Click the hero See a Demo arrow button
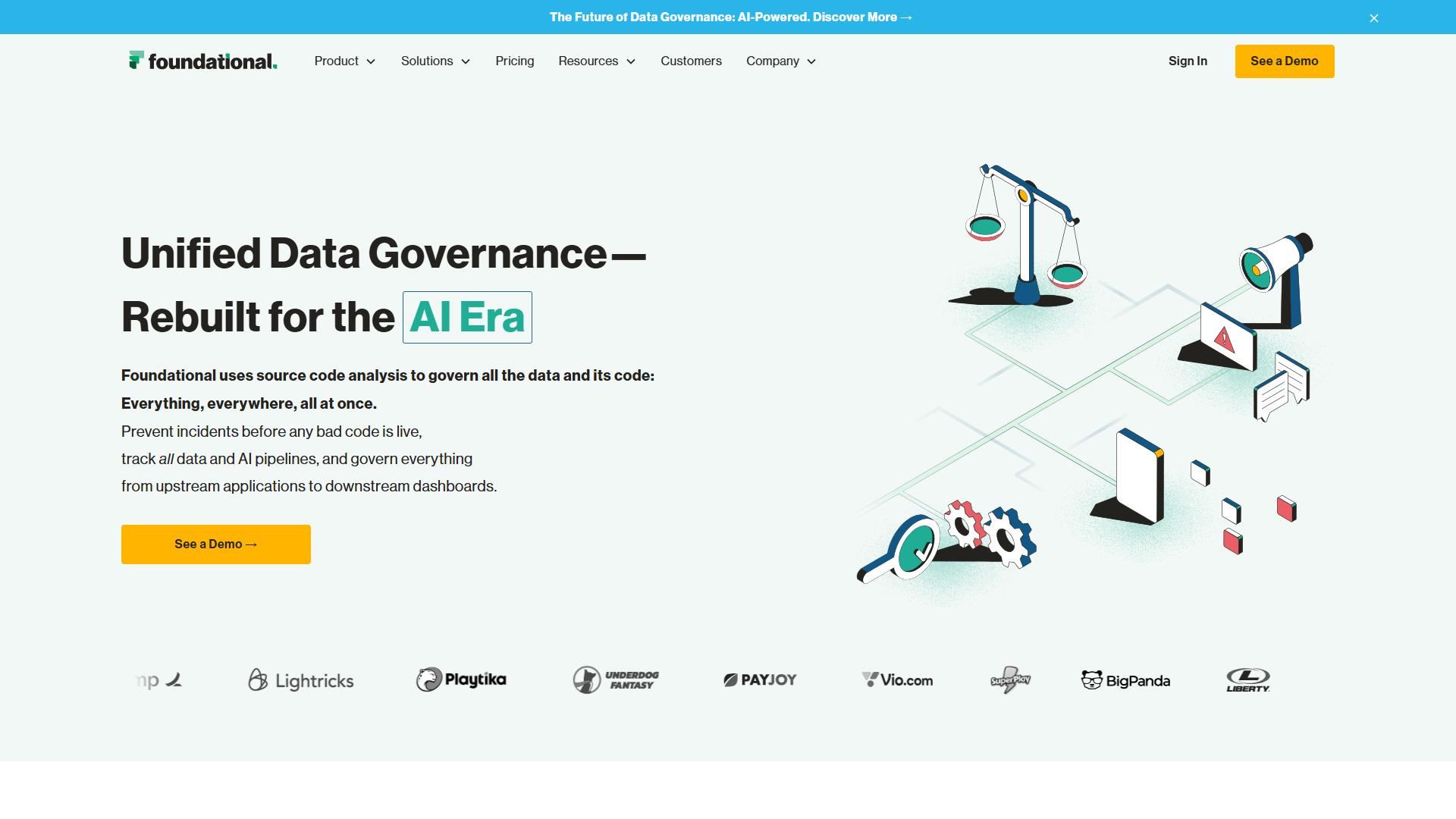 click(x=216, y=544)
